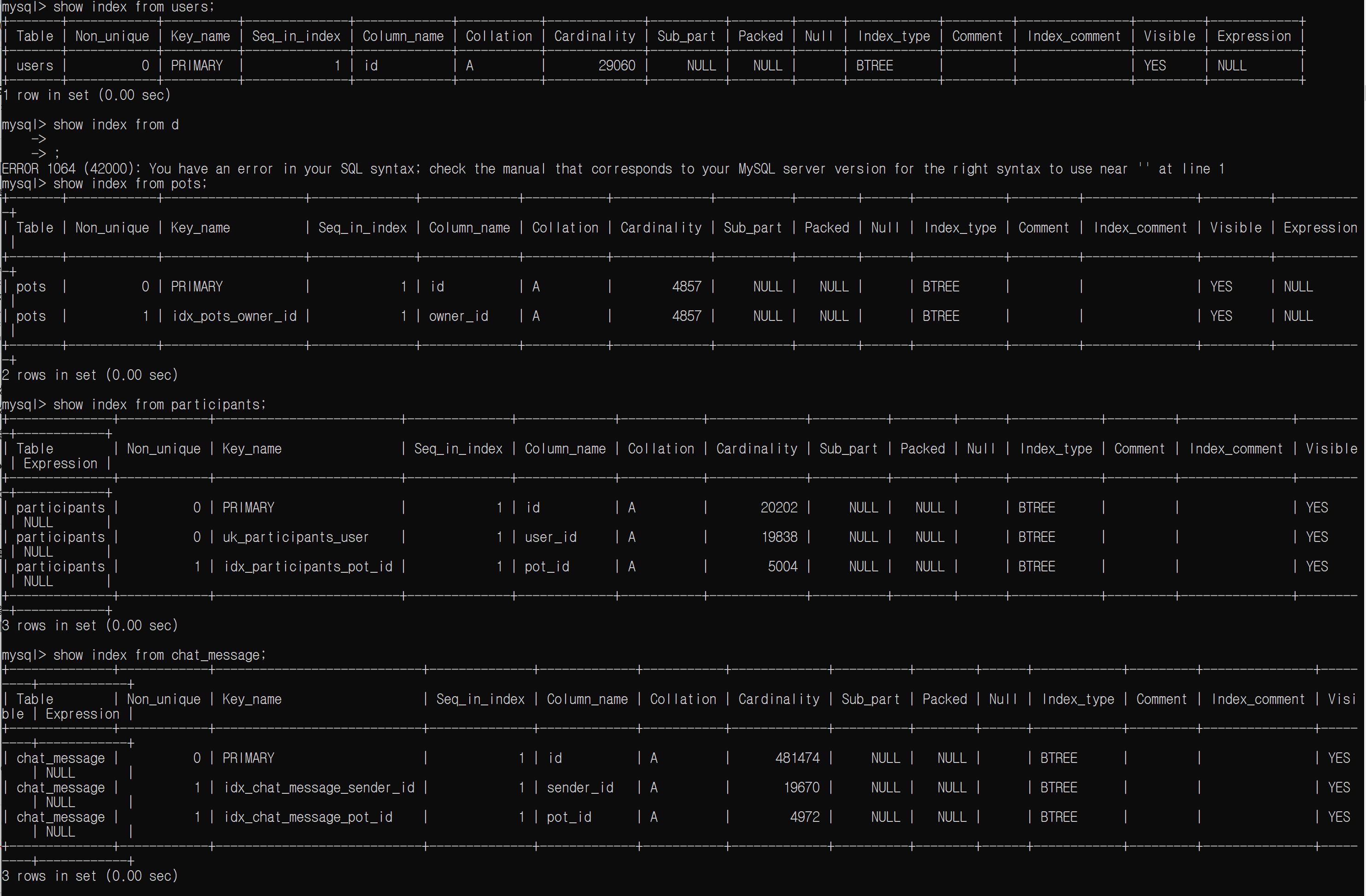Click the 'show index from users;' command text
Image resolution: width=1366 pixels, height=896 pixels.
coord(133,7)
